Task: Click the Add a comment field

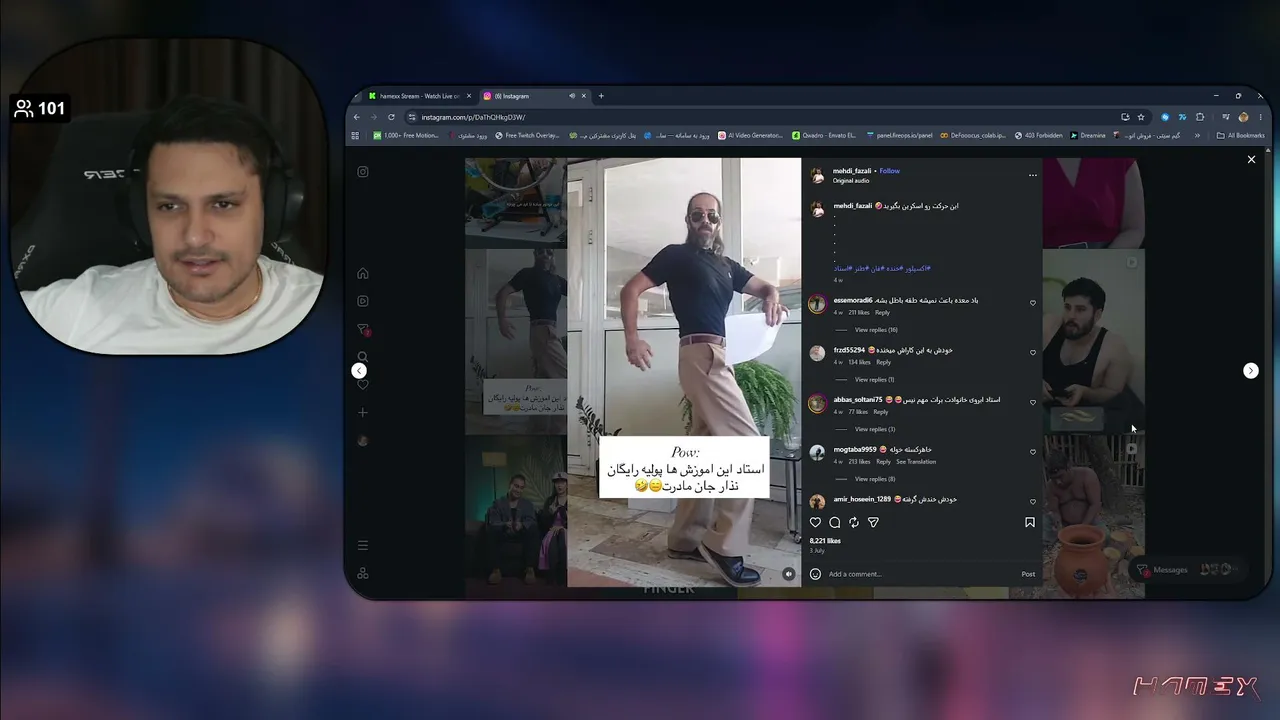Action: pos(920,574)
